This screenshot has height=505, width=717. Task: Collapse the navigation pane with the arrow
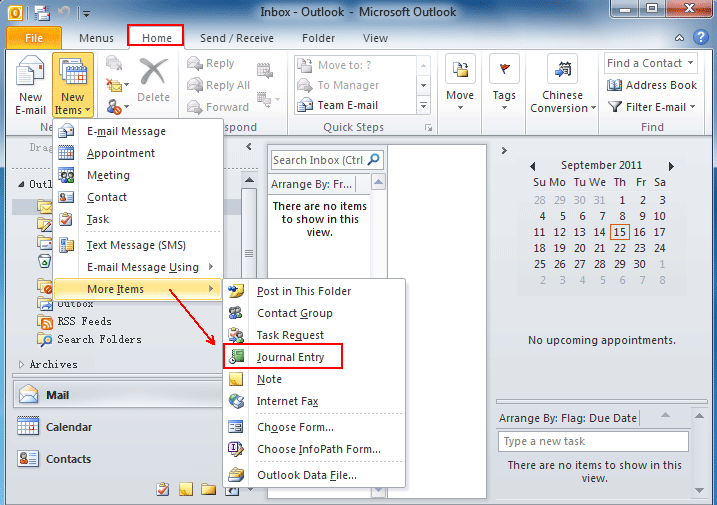click(249, 147)
